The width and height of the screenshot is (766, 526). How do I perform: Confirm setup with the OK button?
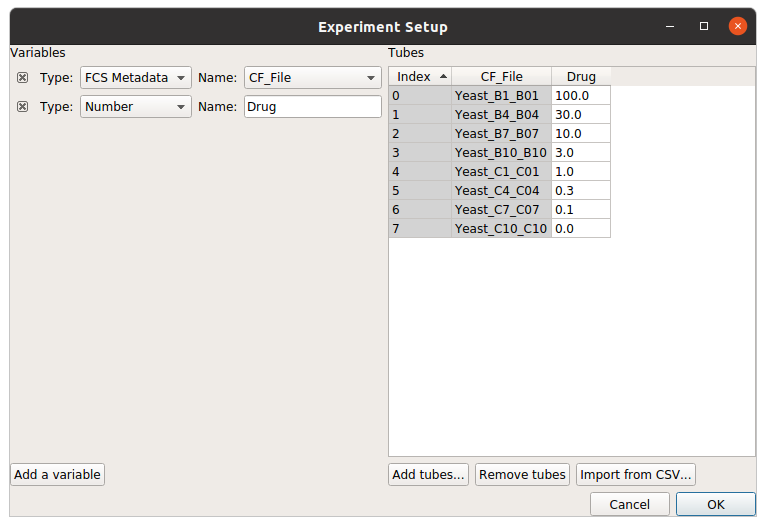[x=716, y=505]
